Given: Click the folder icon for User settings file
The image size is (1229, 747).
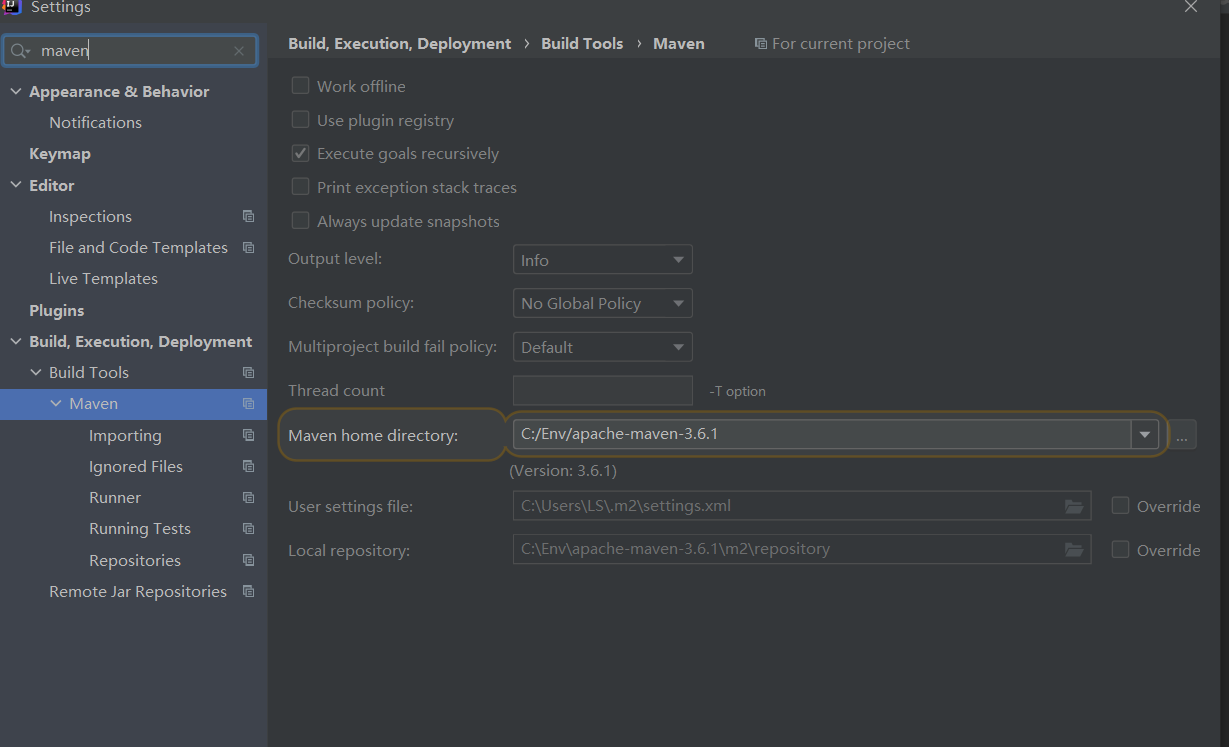Looking at the screenshot, I should point(1074,507).
